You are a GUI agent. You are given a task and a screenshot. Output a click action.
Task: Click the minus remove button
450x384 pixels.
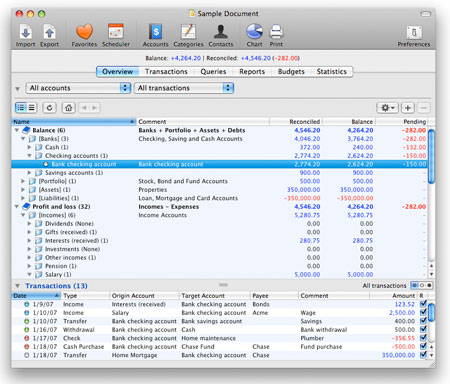pos(424,108)
